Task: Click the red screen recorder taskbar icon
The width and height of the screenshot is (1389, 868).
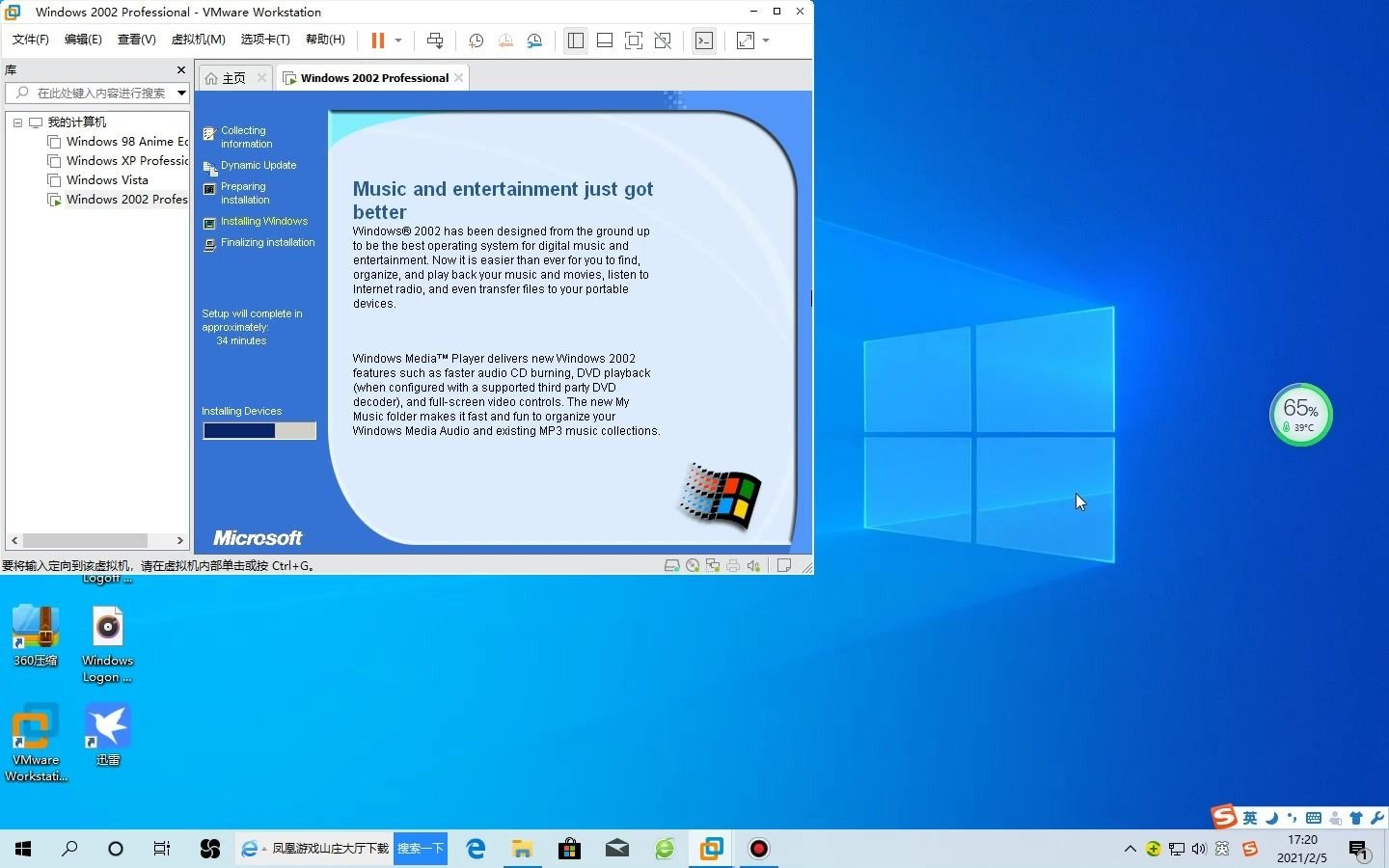Action: pos(759,849)
